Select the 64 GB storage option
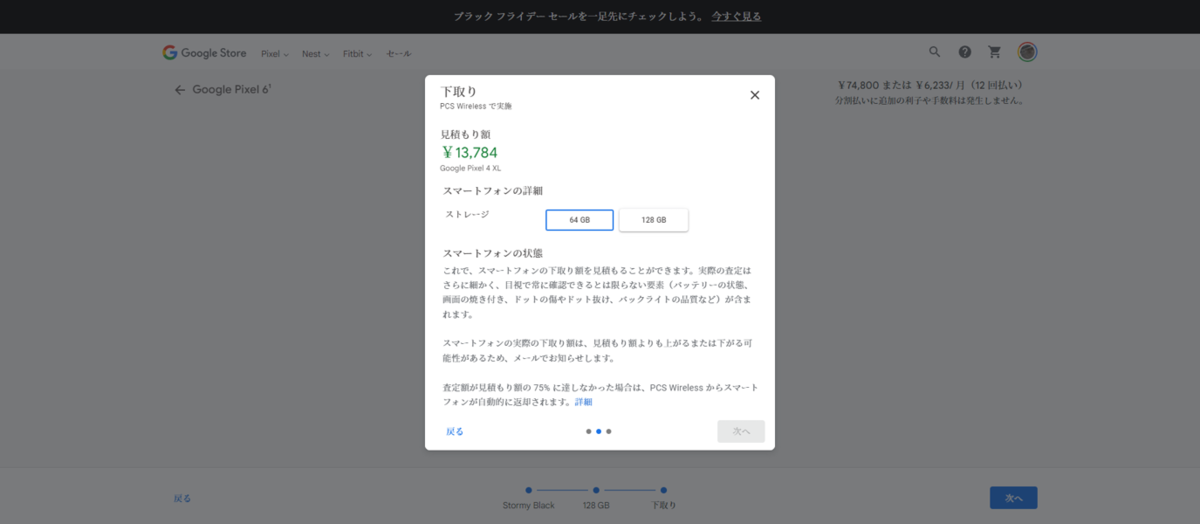Viewport: 1200px width, 524px height. tap(579, 220)
